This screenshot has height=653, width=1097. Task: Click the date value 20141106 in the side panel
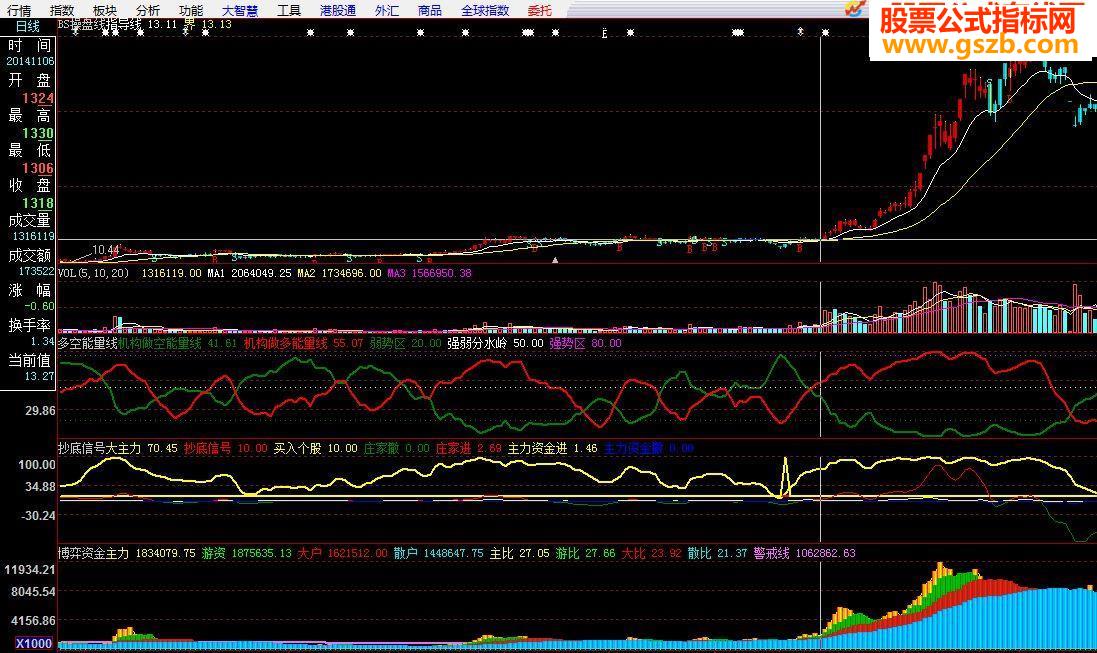pyautogui.click(x=30, y=62)
